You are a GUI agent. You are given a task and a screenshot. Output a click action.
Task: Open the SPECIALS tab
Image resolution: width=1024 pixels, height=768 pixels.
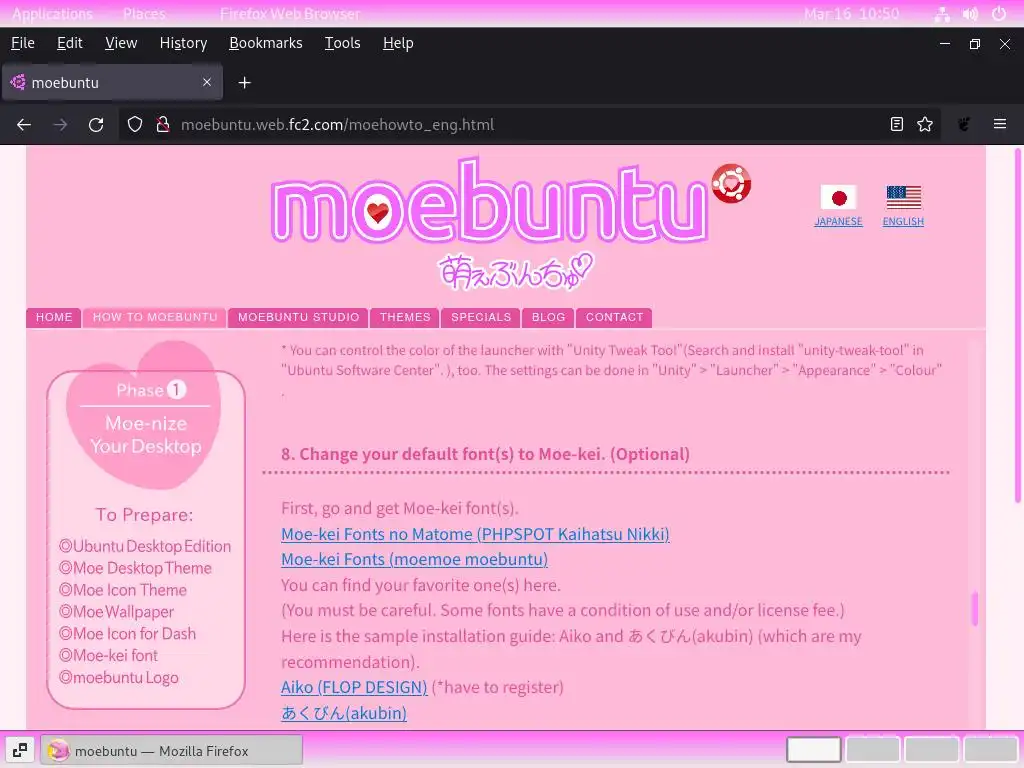[x=481, y=317]
